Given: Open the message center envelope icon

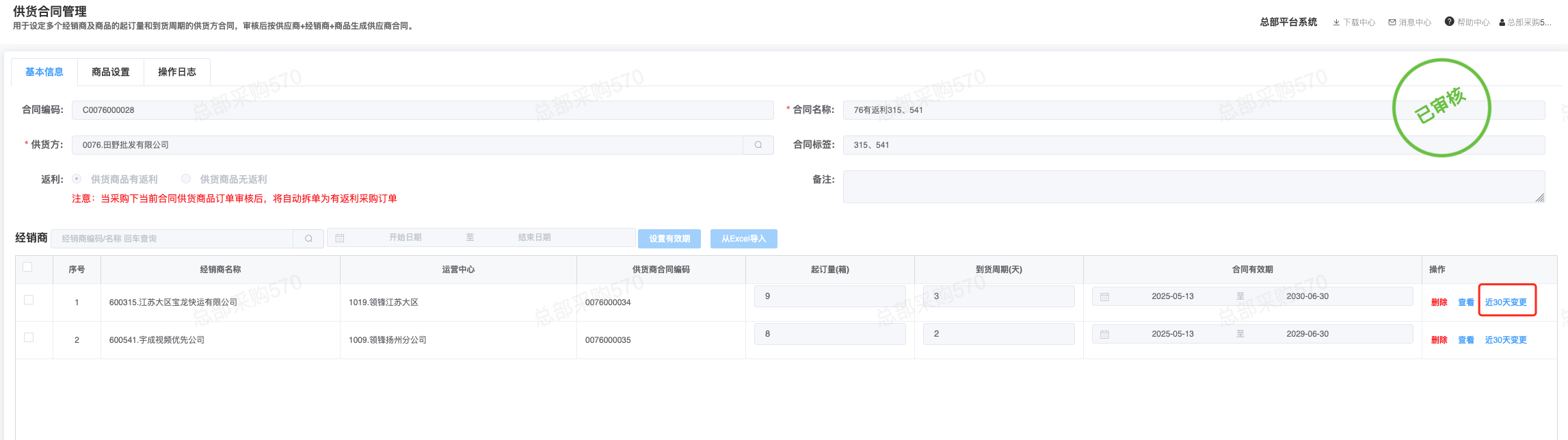Looking at the screenshot, I should pos(1392,23).
